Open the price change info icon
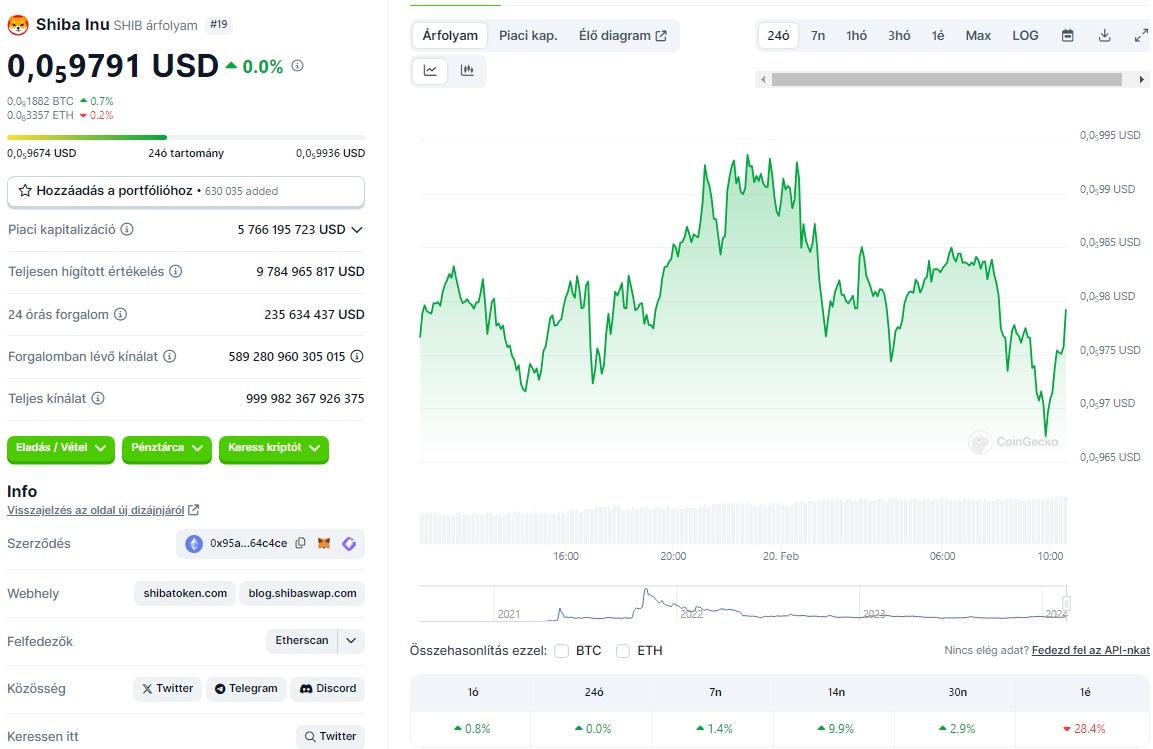The image size is (1153, 749). pyautogui.click(x=297, y=65)
